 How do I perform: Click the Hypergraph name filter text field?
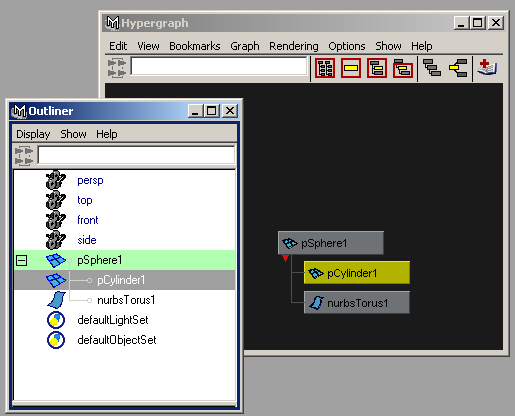219,66
